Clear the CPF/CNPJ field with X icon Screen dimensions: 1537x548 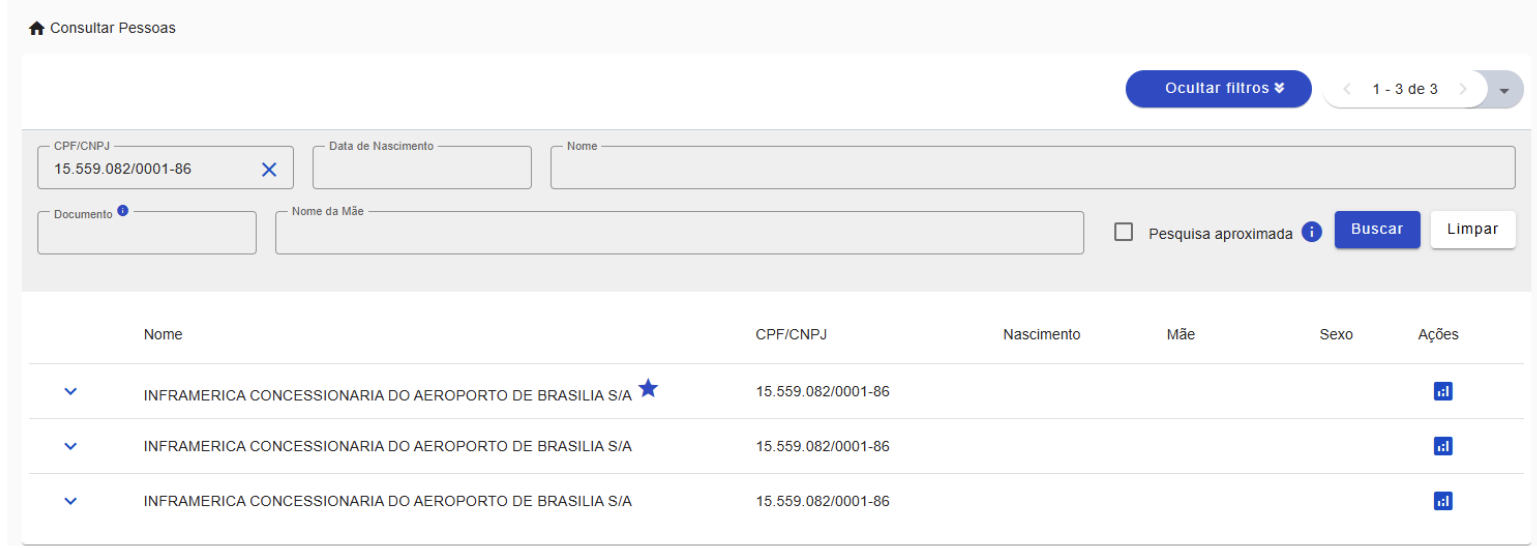click(x=269, y=169)
